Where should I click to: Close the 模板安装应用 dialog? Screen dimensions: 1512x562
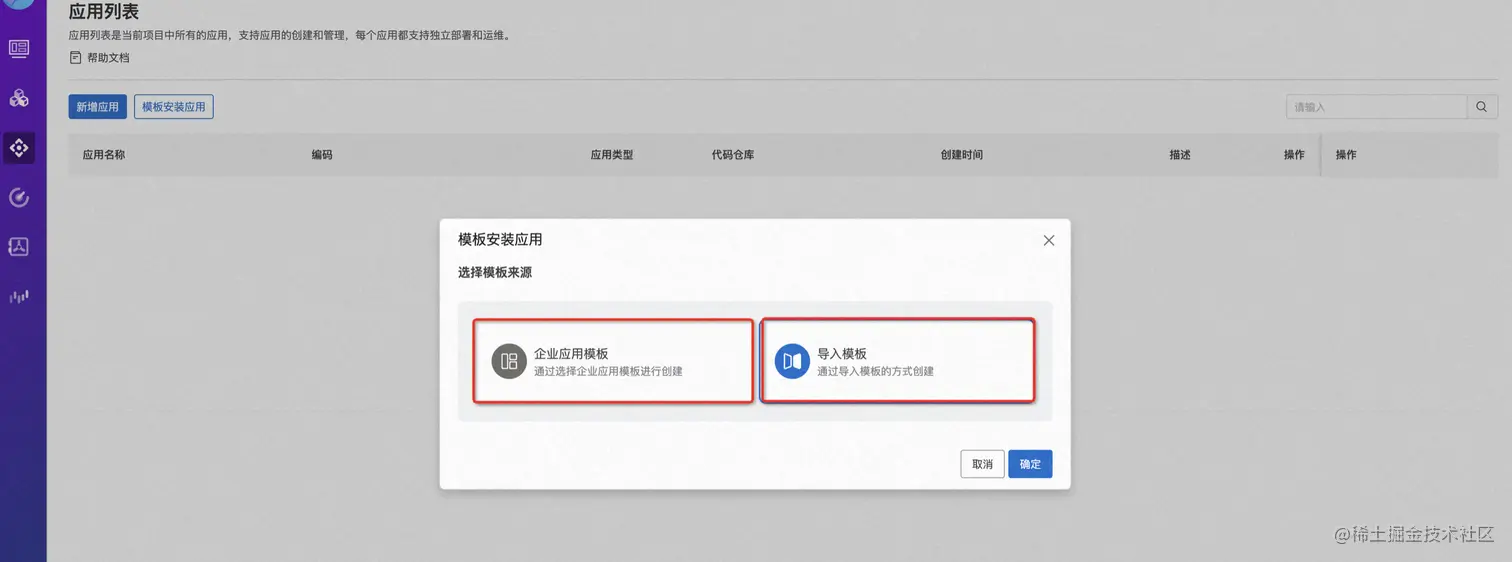[x=1049, y=241]
